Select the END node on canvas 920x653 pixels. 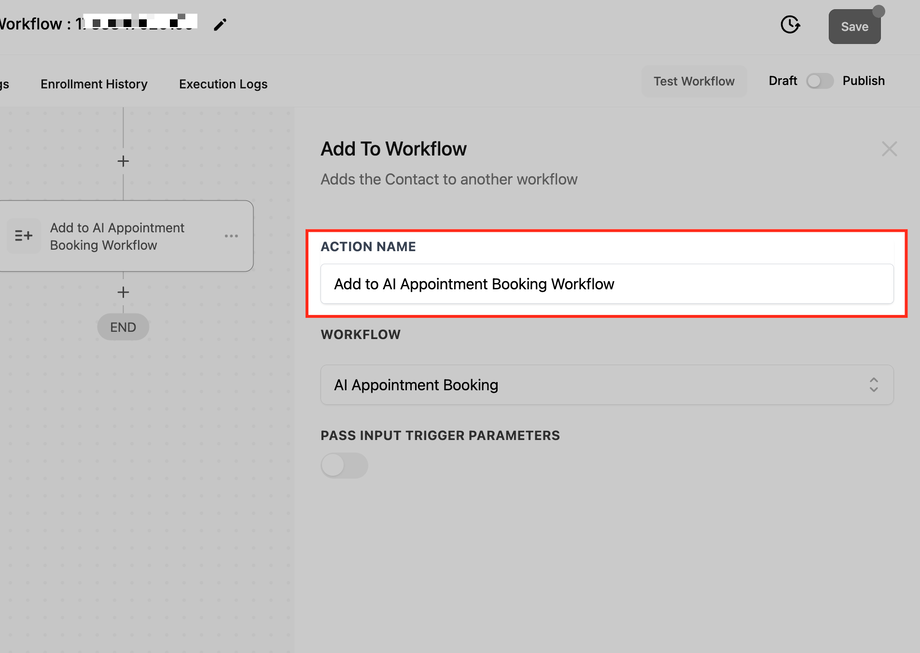123,327
